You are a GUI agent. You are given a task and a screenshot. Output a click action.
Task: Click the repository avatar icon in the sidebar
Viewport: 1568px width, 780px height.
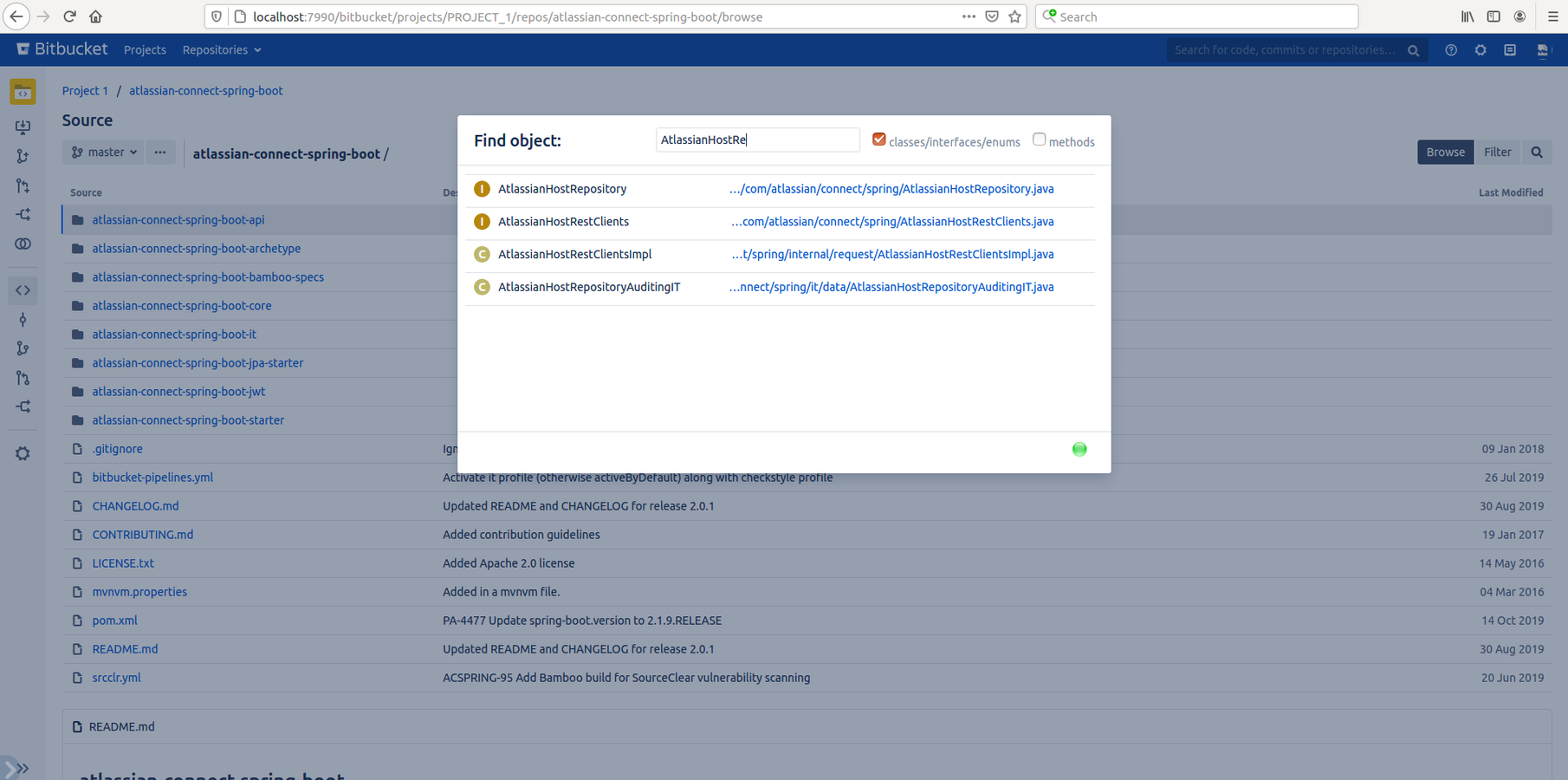(x=23, y=92)
